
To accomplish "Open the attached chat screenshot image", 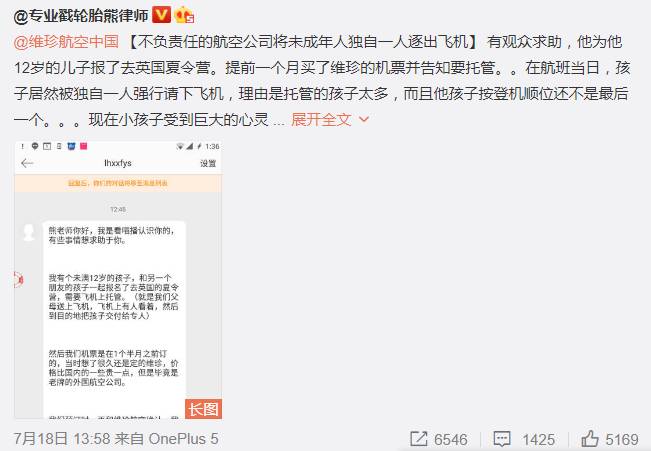I will click(118, 279).
